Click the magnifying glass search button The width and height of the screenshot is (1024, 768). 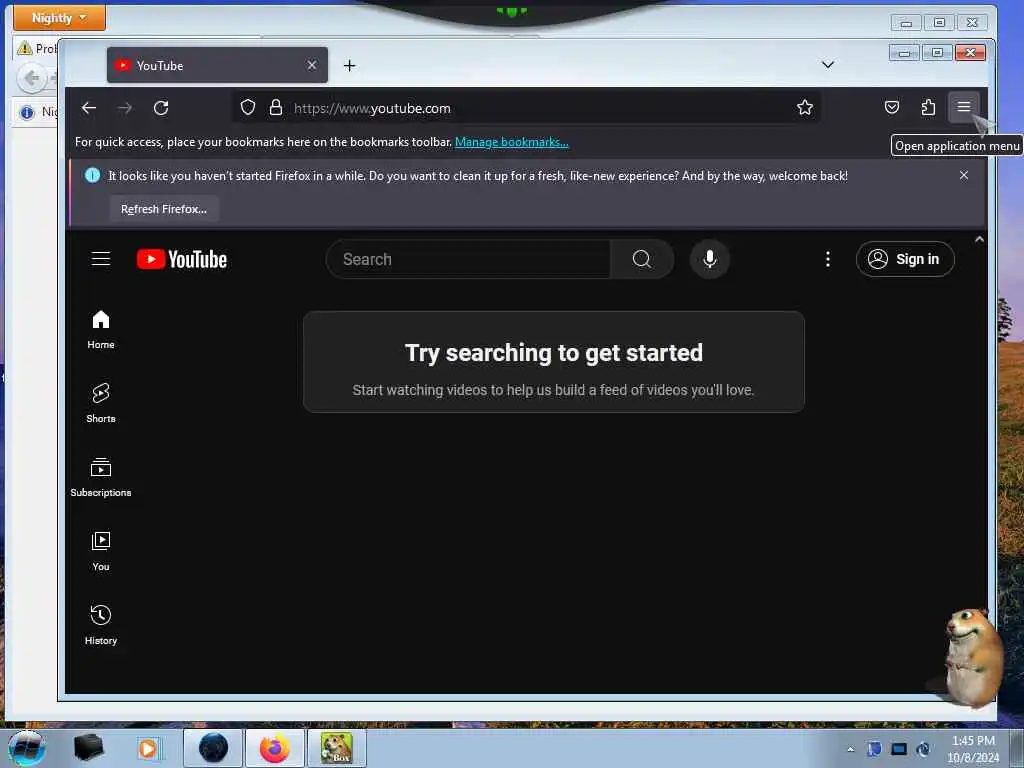pyautogui.click(x=641, y=259)
